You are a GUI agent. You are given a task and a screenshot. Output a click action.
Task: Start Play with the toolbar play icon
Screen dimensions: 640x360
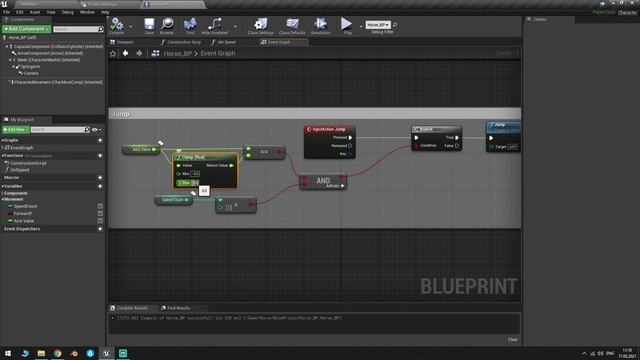(346, 24)
